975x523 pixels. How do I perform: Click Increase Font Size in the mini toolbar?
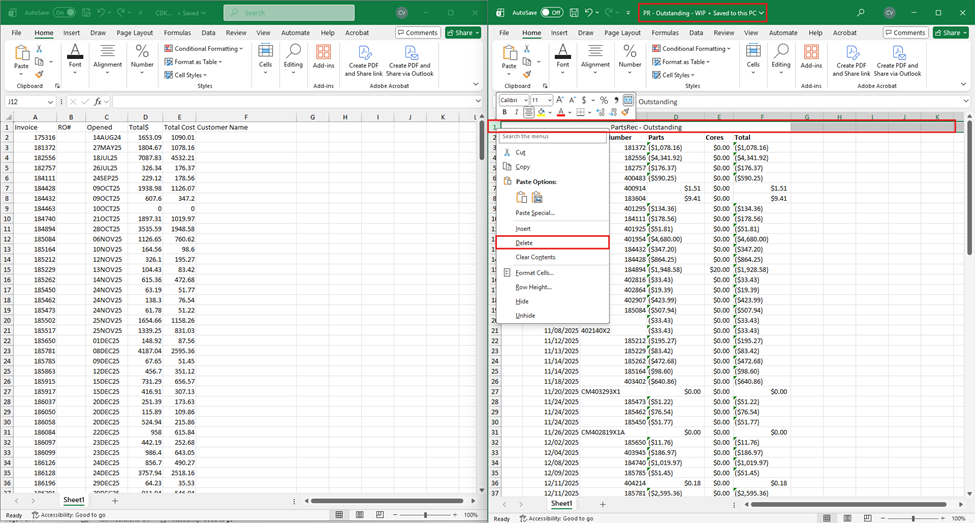tap(560, 100)
